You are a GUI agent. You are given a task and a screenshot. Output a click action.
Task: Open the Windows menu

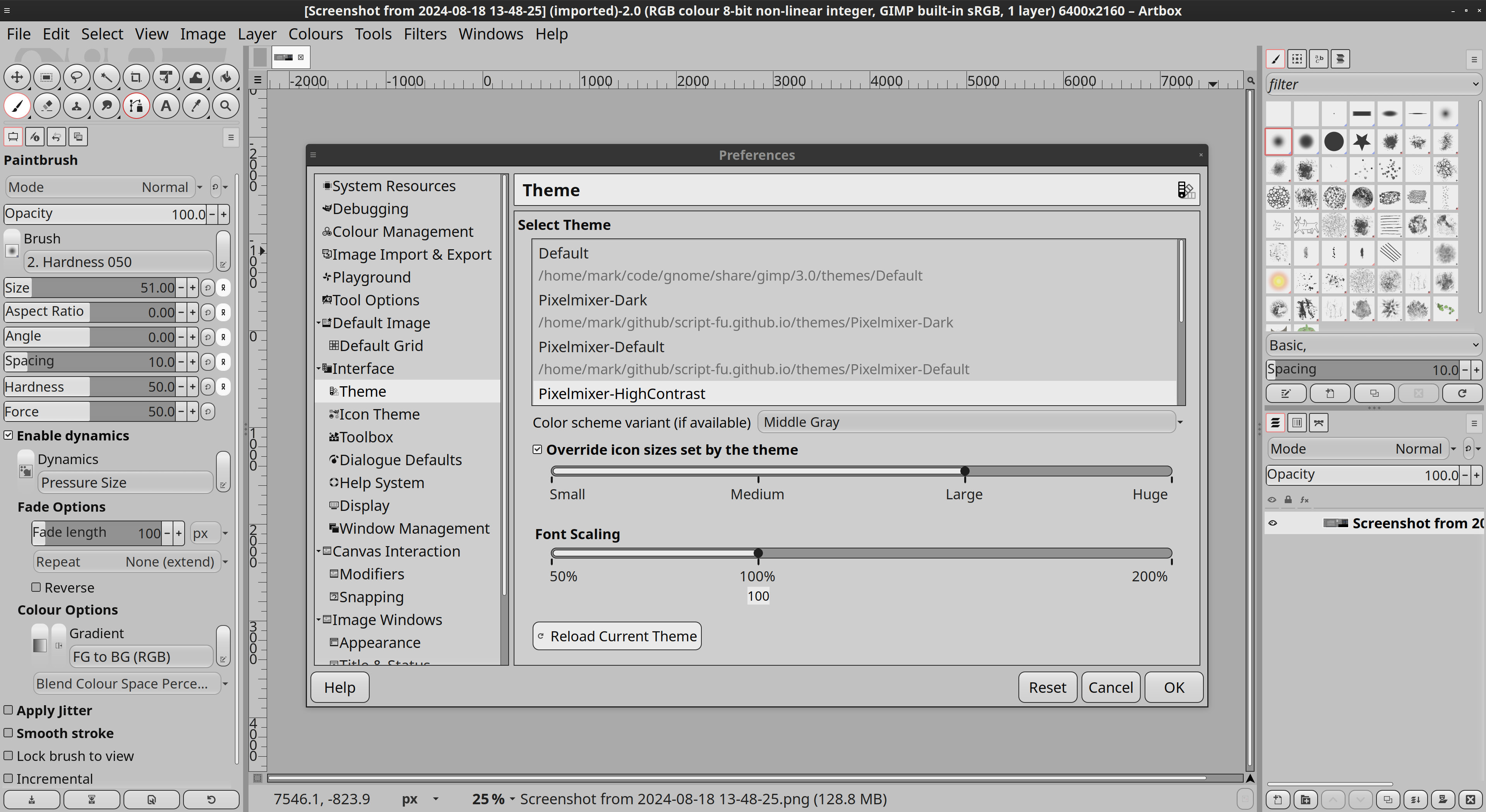(x=490, y=34)
